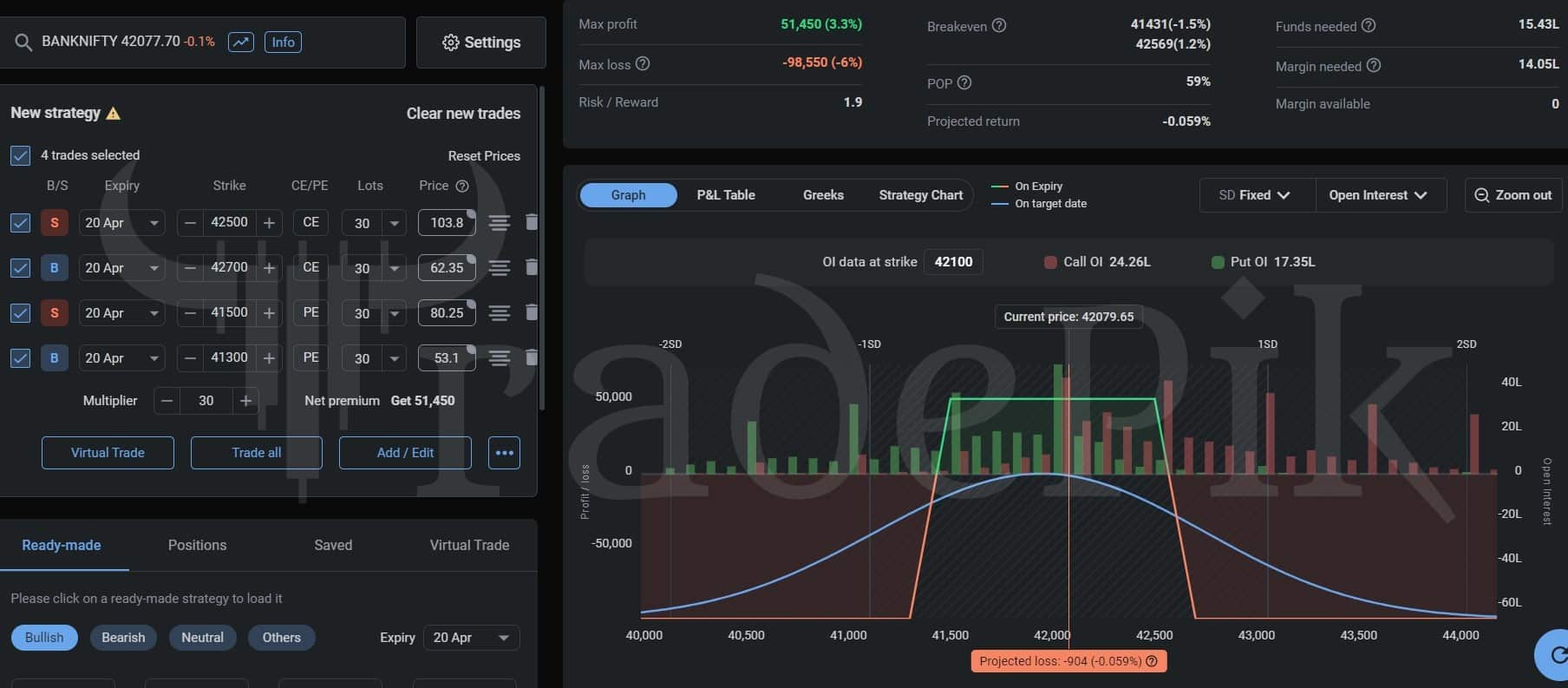
Task: Uncheck the 42500 CE trade checkbox
Action: (x=20, y=223)
